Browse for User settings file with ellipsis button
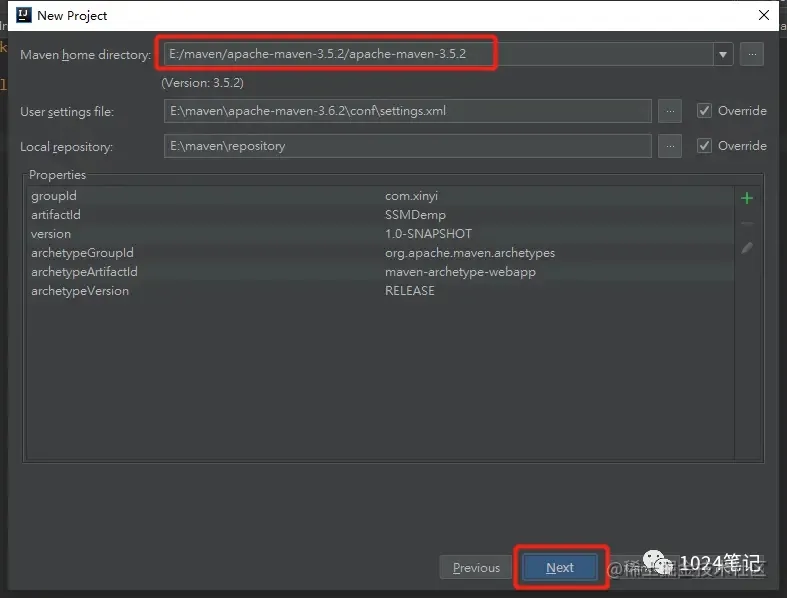Screen dimensions: 787x598 (670, 111)
